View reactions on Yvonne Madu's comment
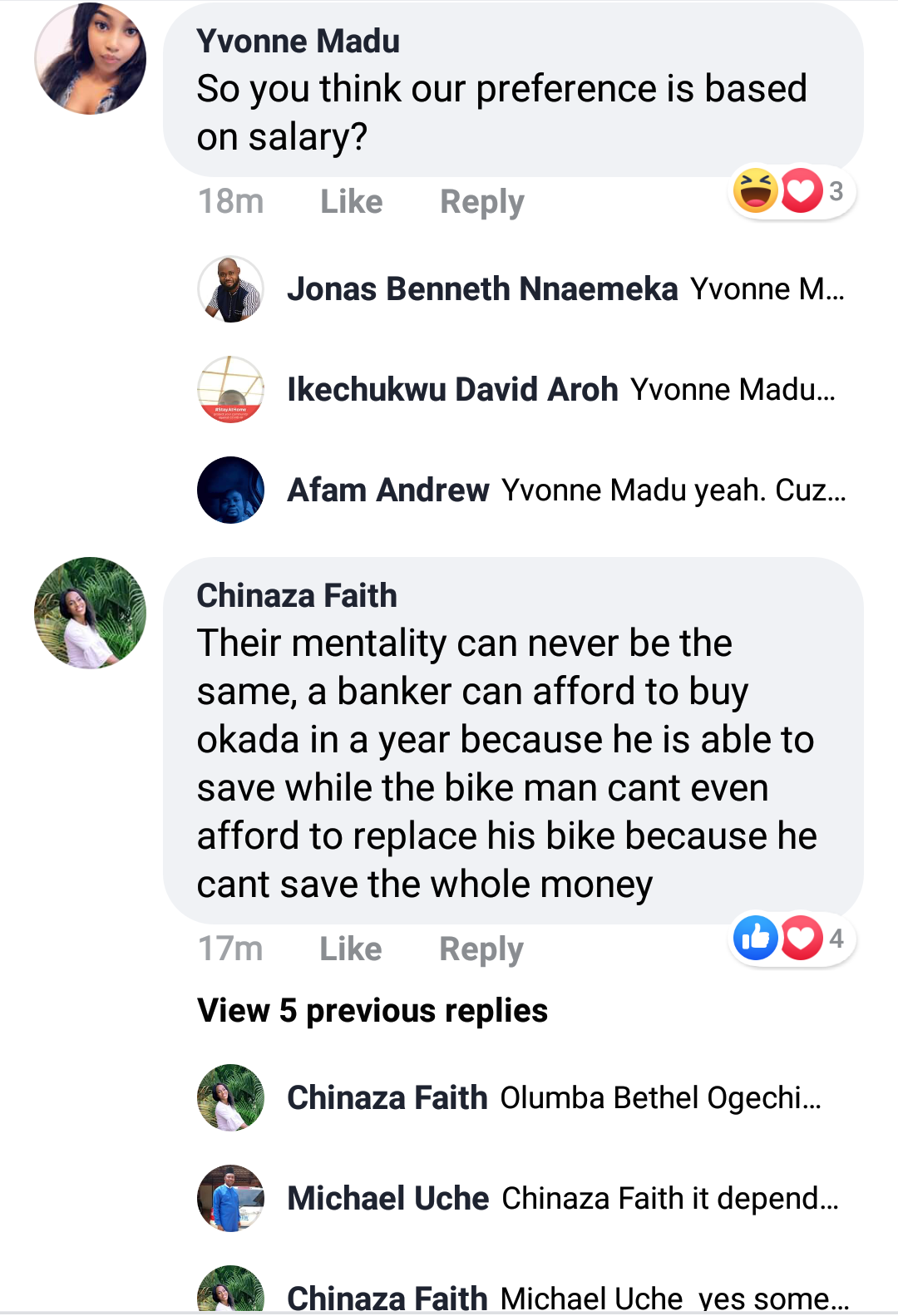This screenshot has width=898, height=1316. [790, 191]
